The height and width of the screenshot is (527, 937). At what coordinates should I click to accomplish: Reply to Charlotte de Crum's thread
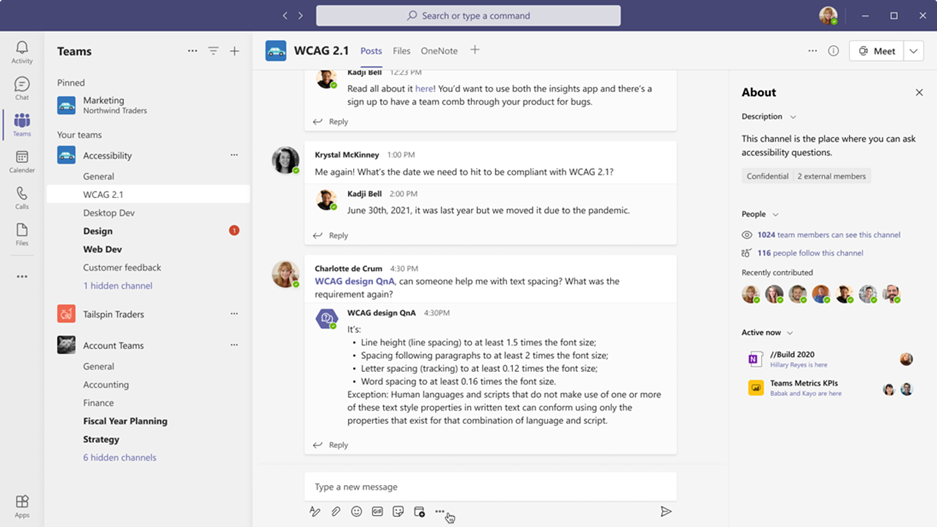[331, 445]
